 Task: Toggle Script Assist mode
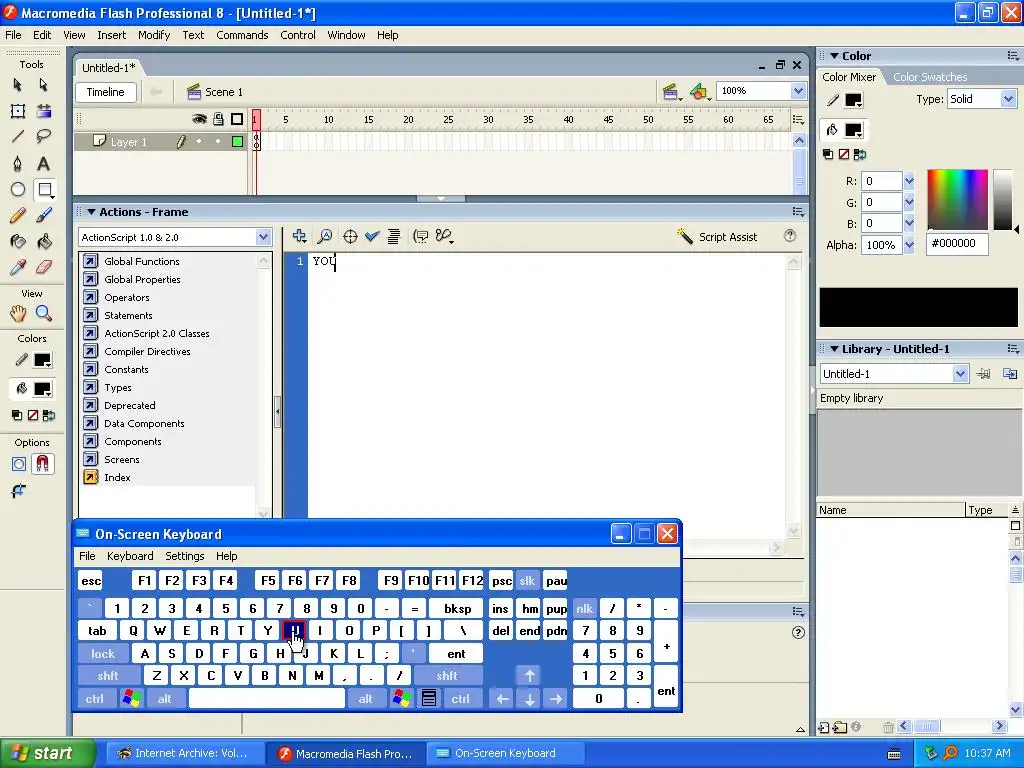(x=717, y=236)
